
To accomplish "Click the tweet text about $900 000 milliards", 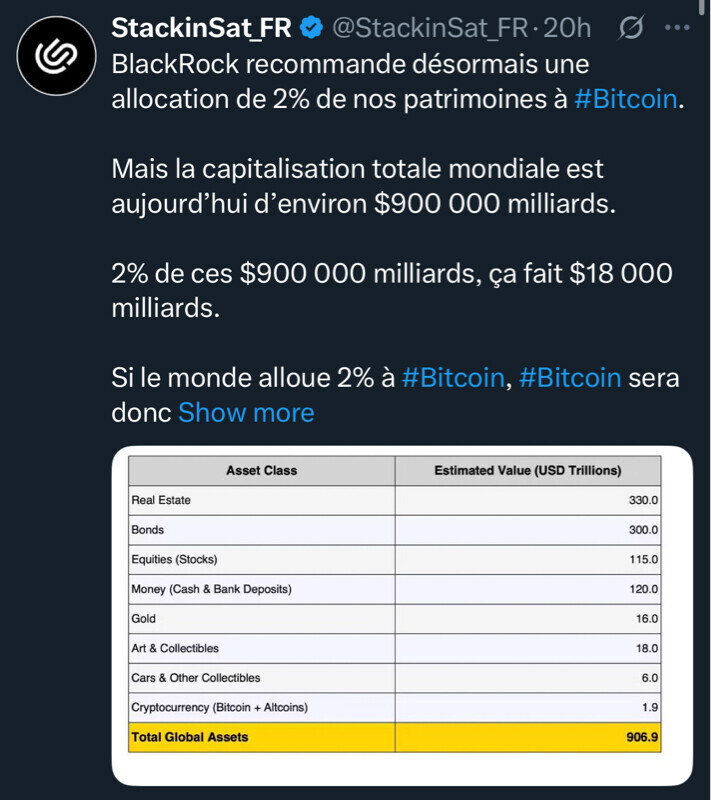I will (x=363, y=186).
